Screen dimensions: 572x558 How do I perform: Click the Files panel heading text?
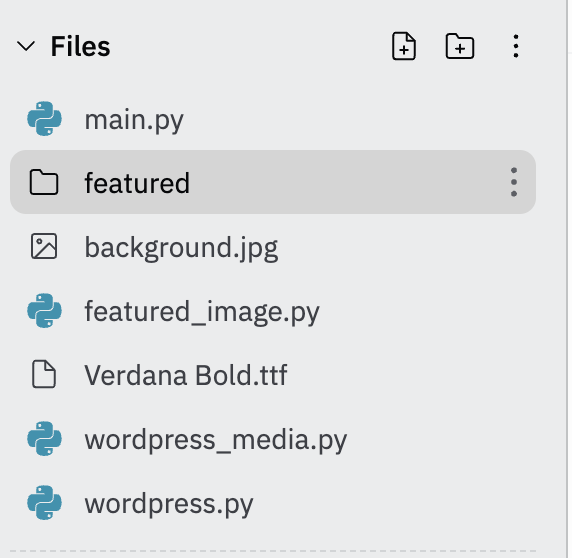coord(80,46)
